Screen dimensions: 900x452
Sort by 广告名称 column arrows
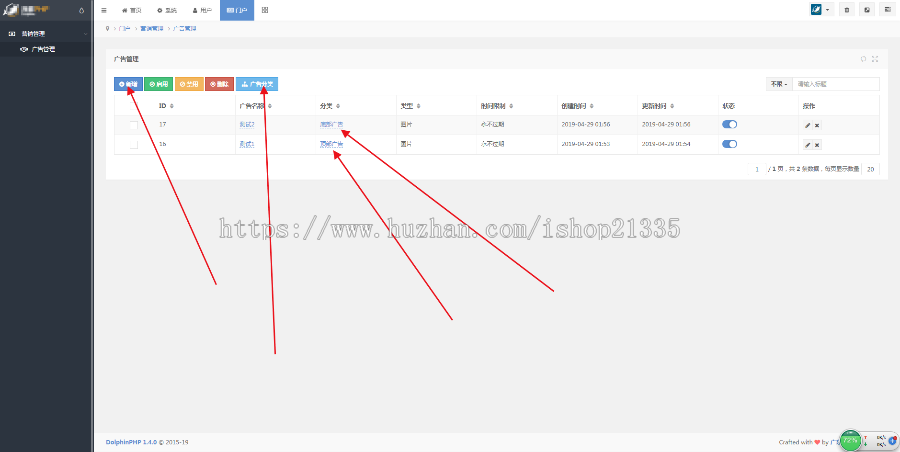tap(270, 106)
